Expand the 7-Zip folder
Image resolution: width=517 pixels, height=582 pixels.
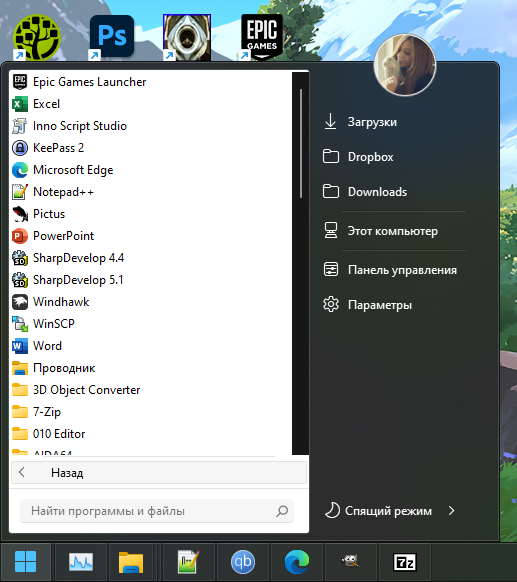click(150, 412)
